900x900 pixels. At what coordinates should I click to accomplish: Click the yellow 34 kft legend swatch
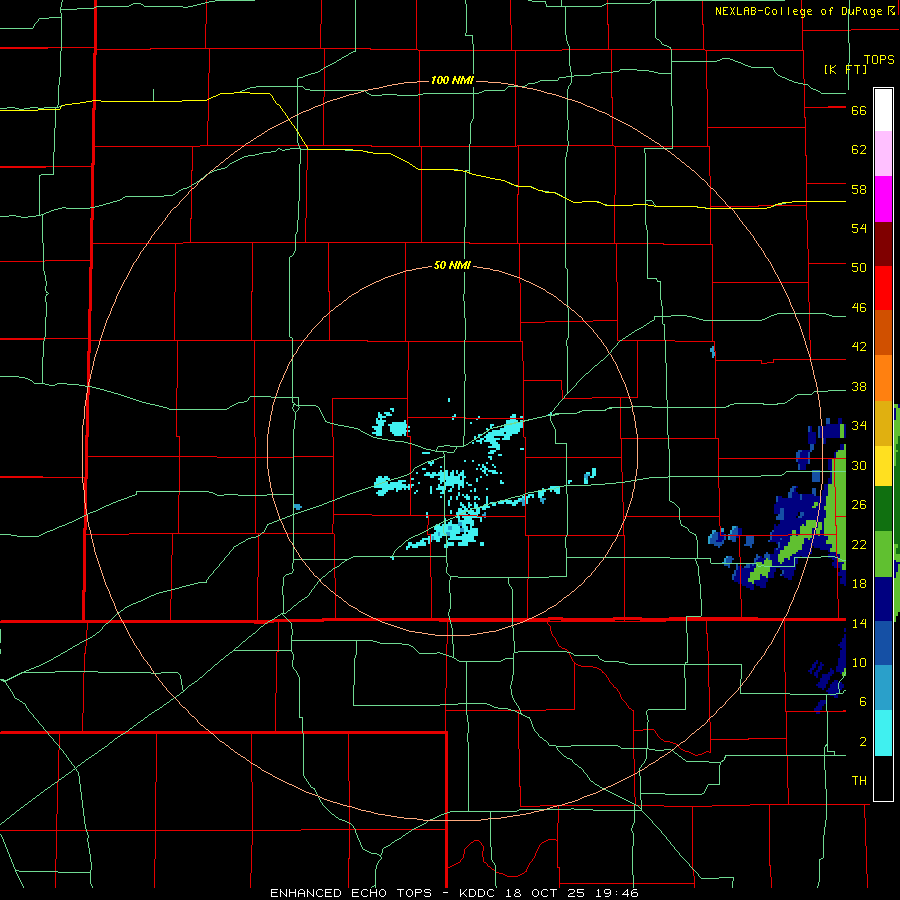883,465
